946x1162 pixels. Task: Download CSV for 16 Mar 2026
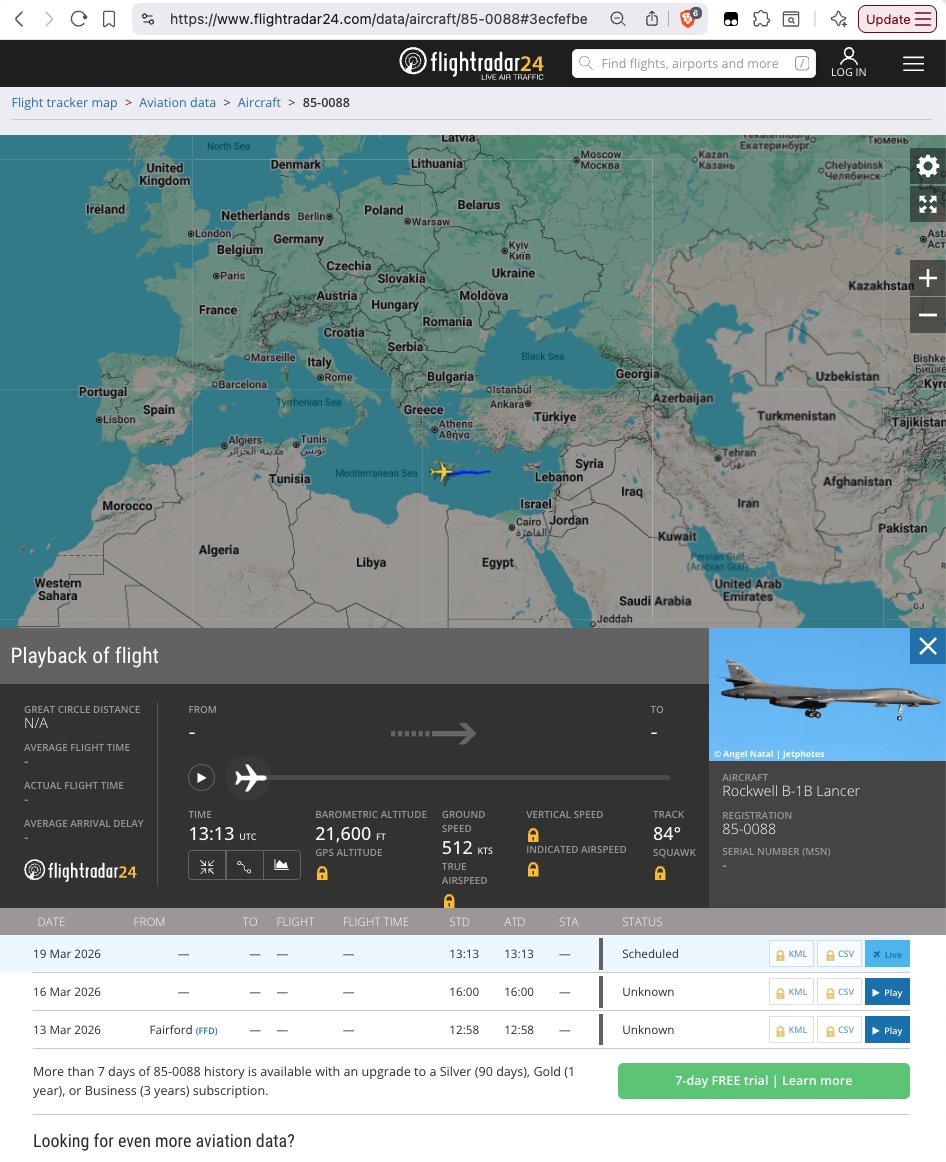(x=840, y=992)
